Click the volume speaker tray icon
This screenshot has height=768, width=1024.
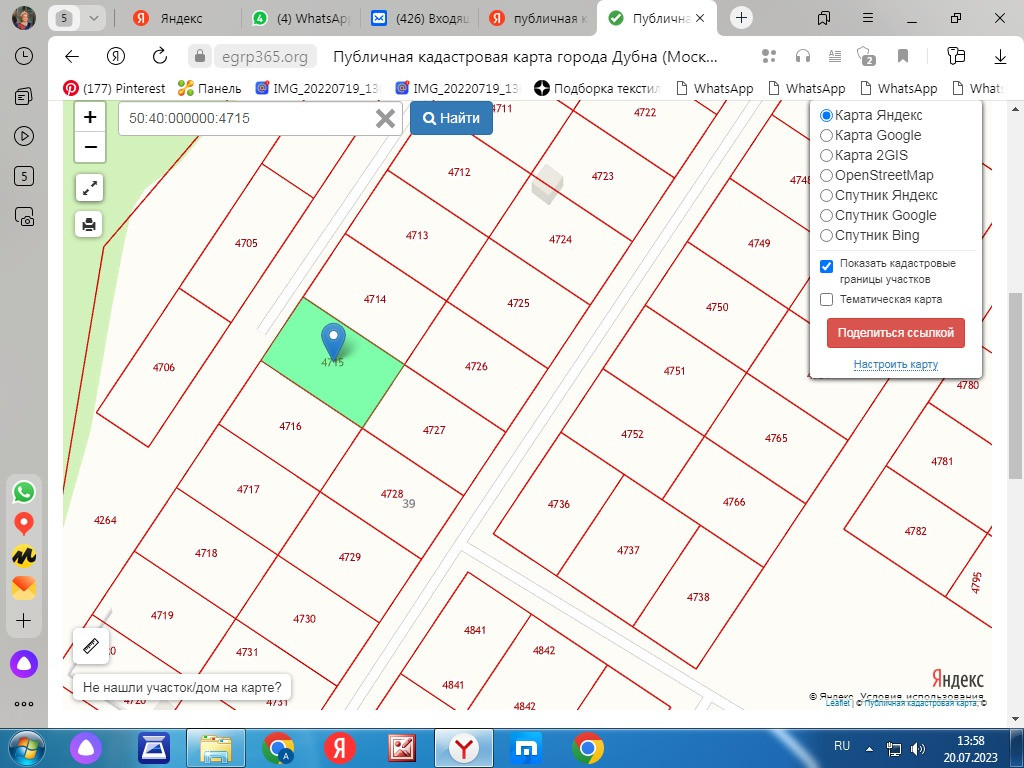click(x=918, y=748)
